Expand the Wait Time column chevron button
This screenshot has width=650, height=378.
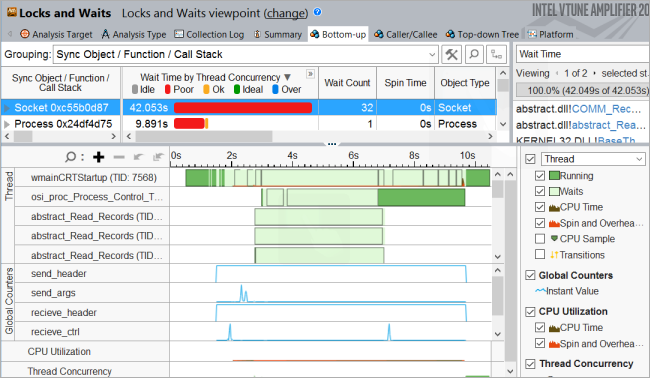pos(310,74)
